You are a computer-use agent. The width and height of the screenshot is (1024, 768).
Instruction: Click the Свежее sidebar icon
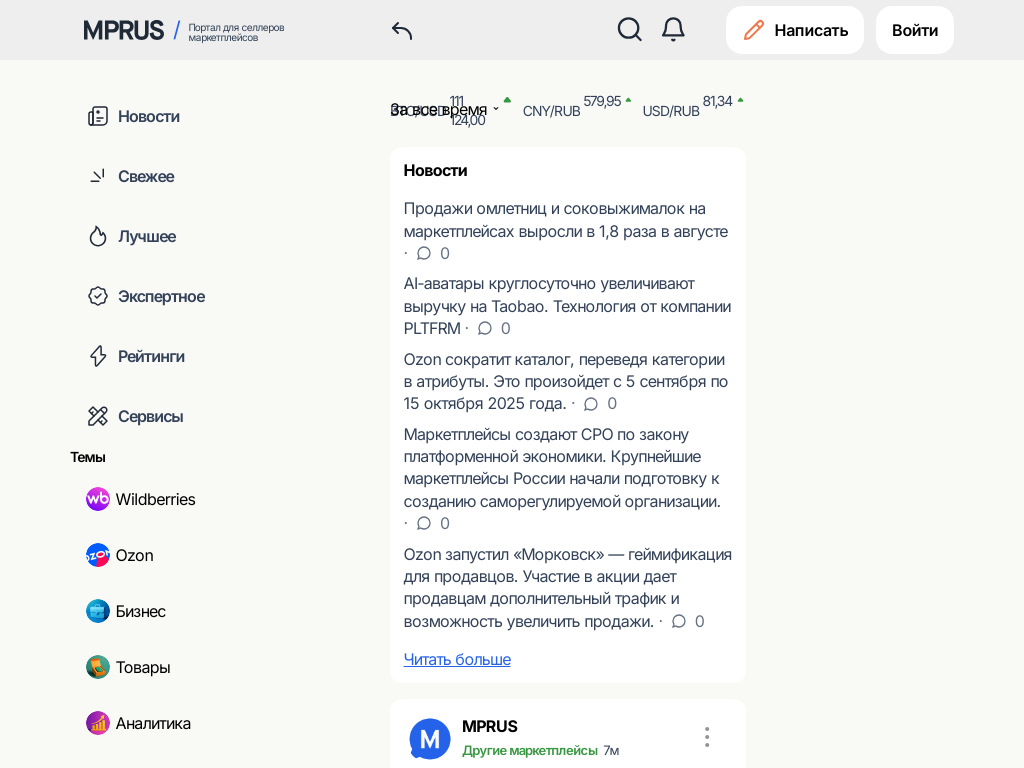pos(98,176)
